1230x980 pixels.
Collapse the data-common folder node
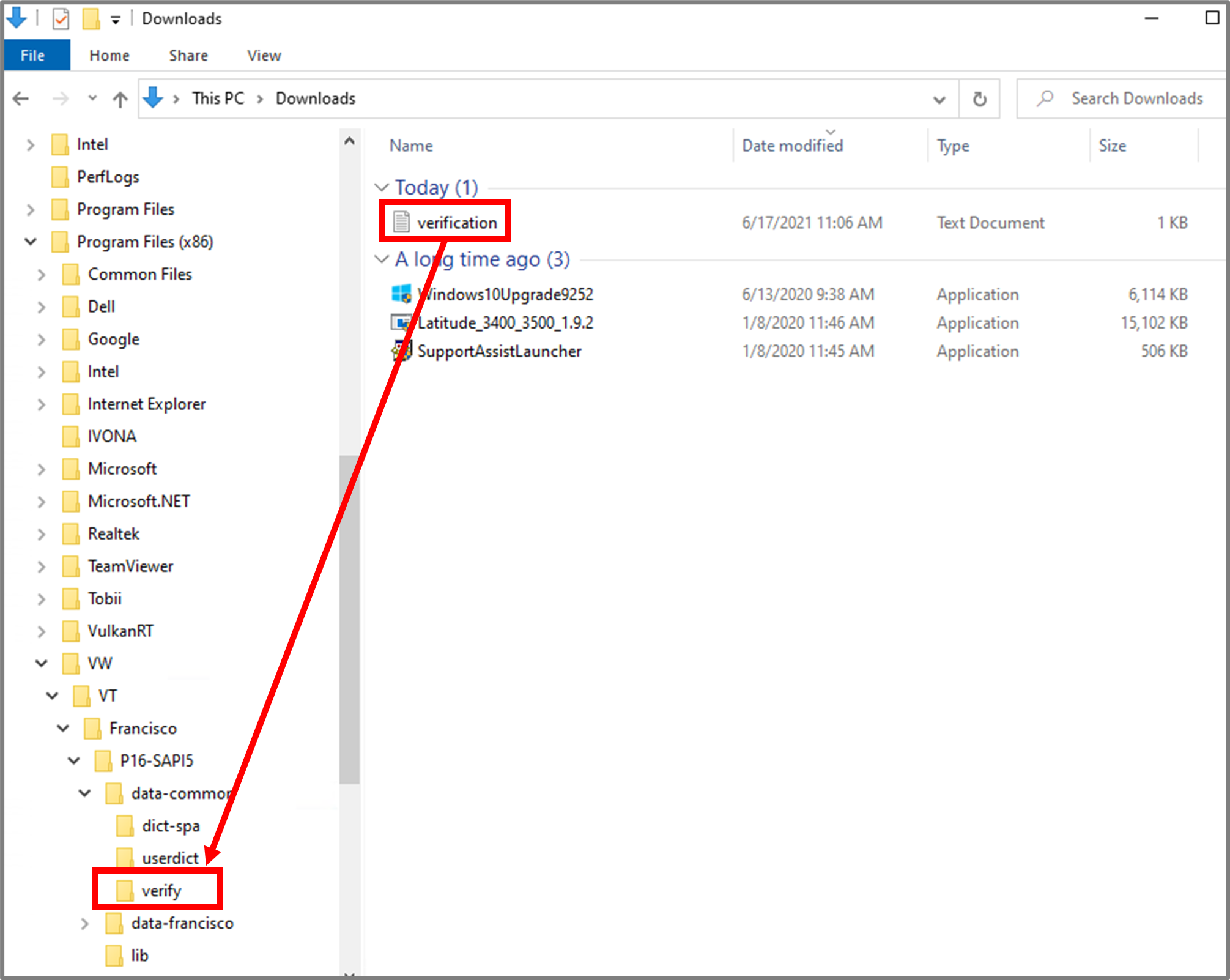click(85, 793)
